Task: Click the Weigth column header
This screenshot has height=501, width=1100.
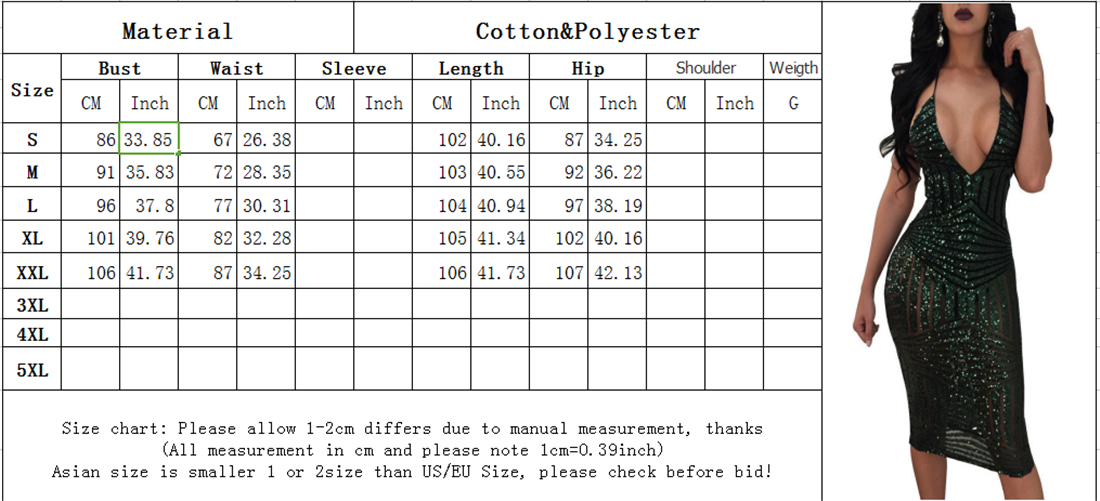Action: click(793, 68)
